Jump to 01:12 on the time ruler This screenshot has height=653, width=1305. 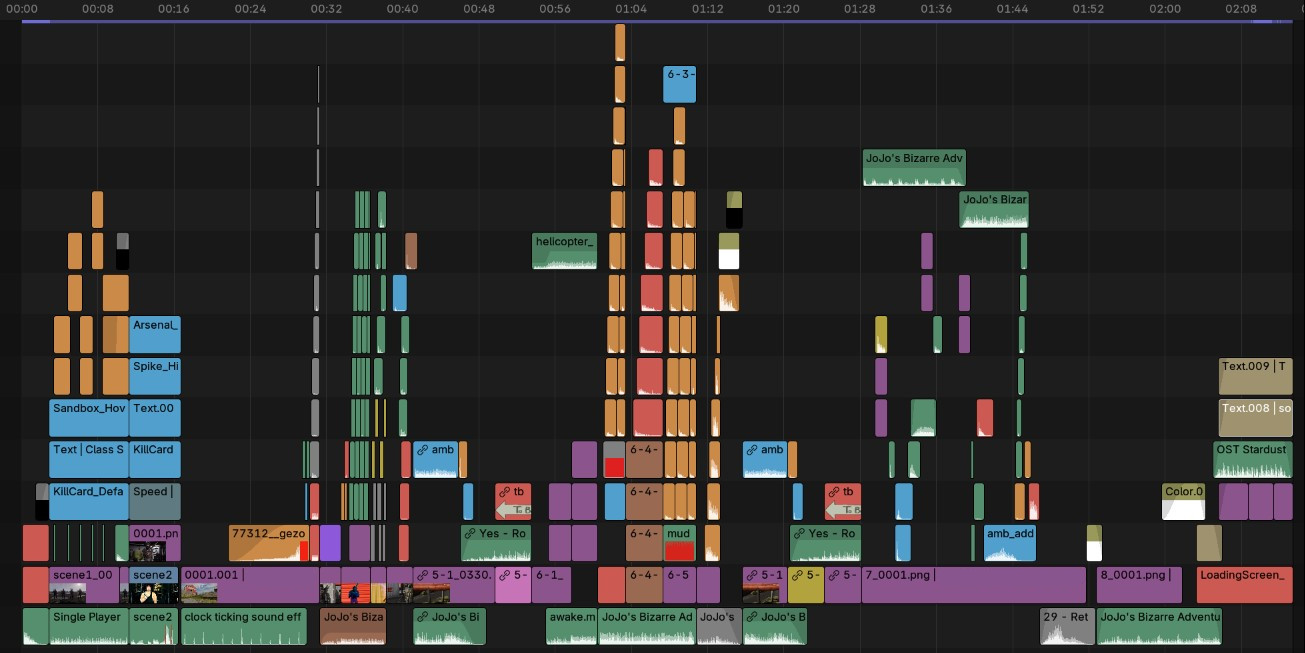point(707,9)
